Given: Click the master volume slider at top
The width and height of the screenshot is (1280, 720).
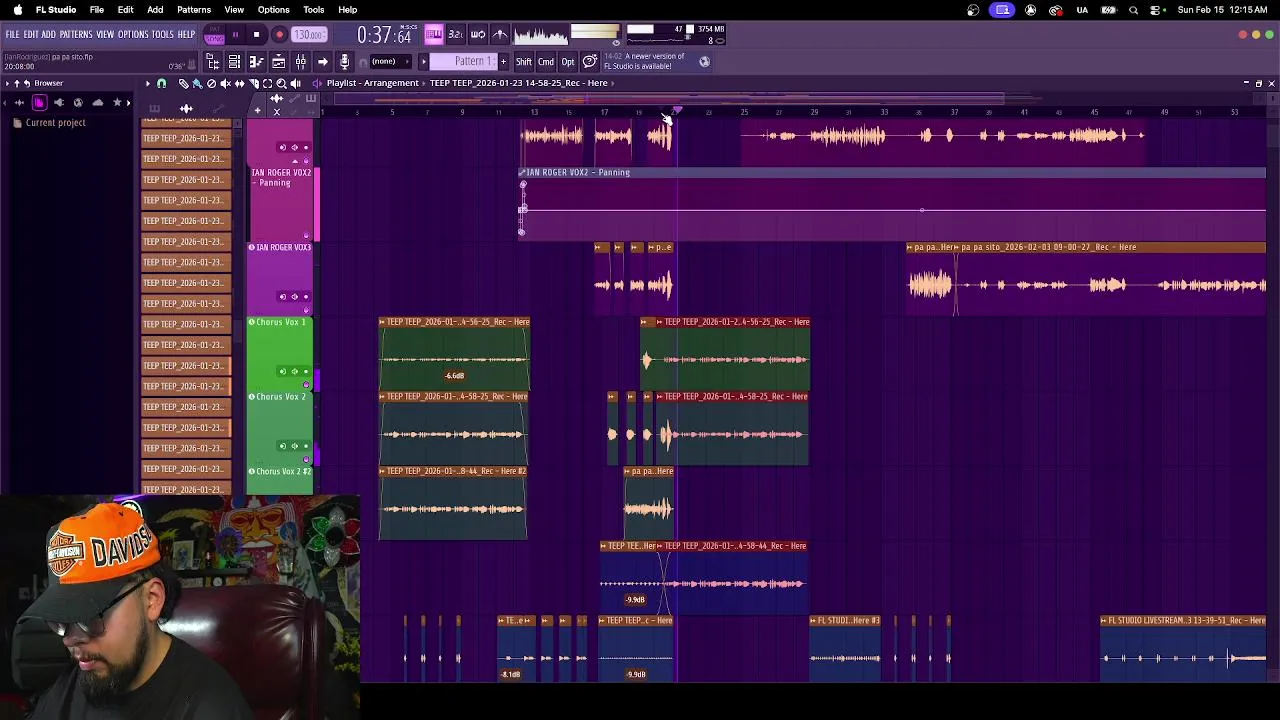Looking at the screenshot, I should pyautogui.click(x=595, y=34).
